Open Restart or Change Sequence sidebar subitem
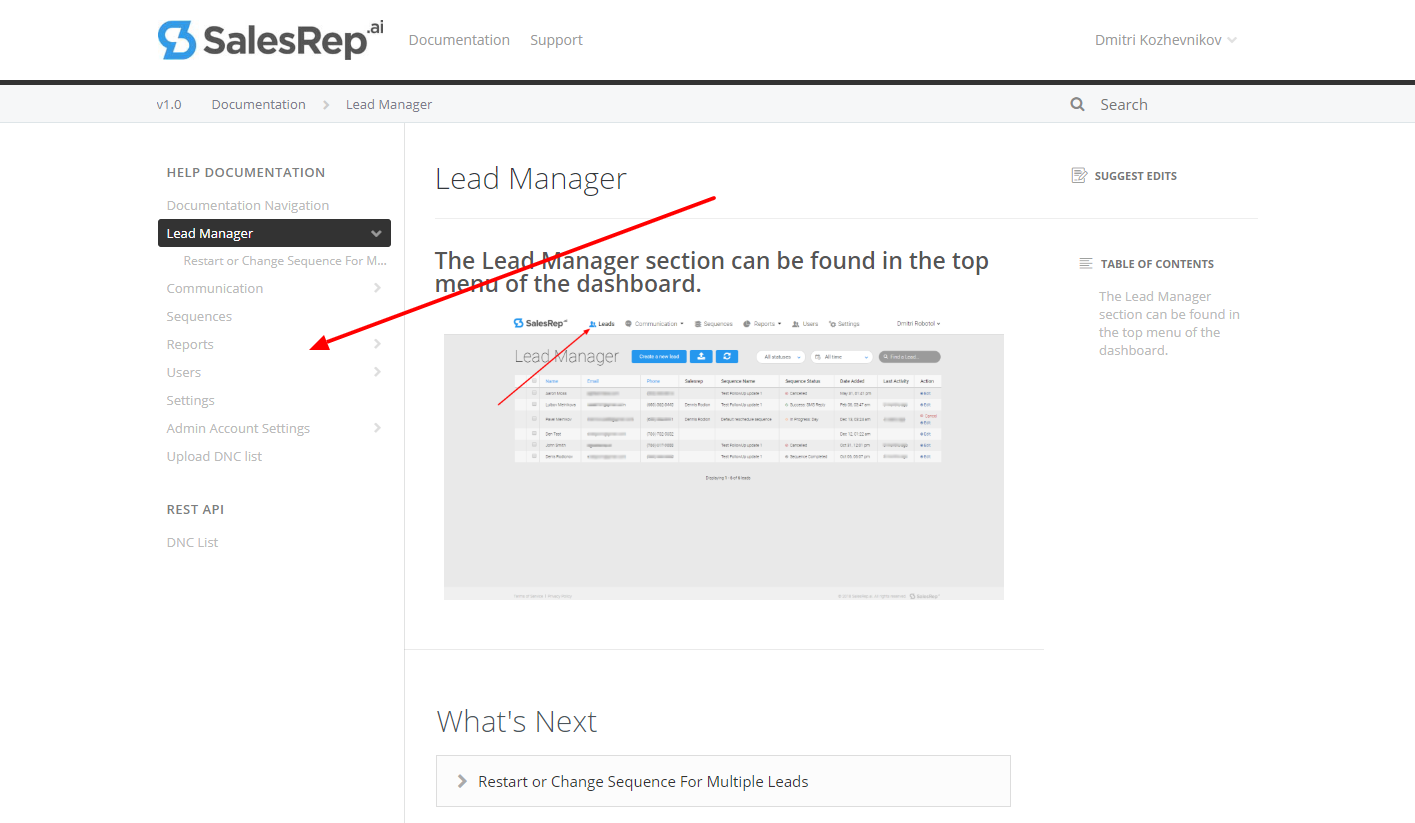Screen dimensions: 1415x823 tap(285, 261)
